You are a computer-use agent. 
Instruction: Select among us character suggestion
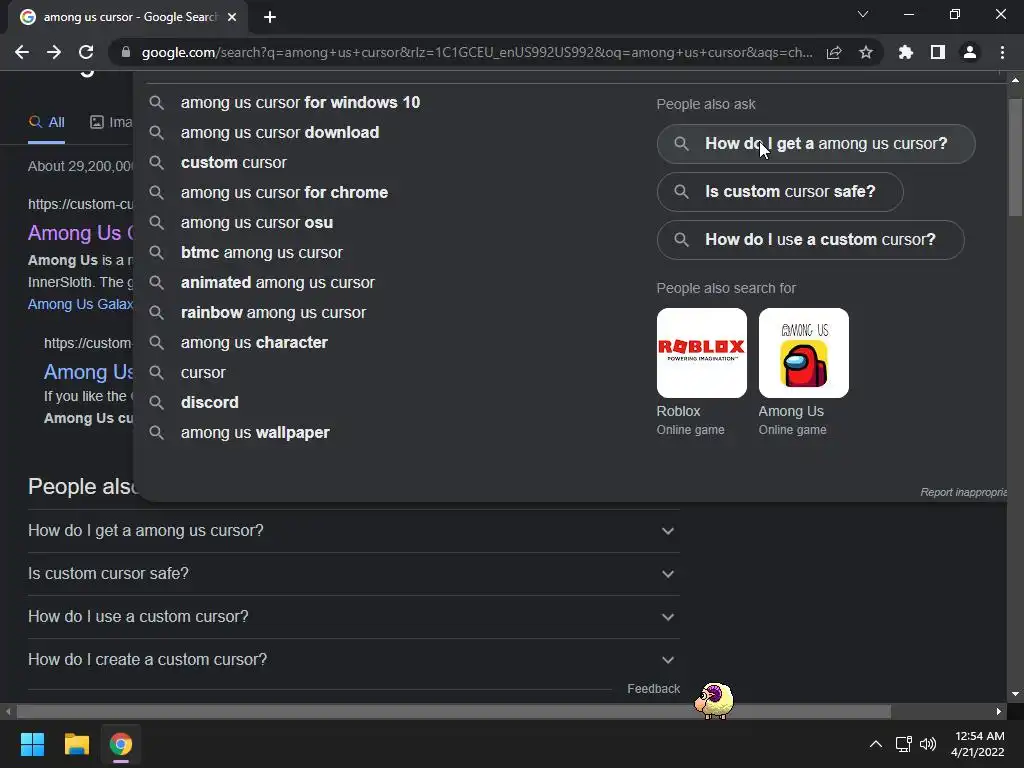(254, 343)
